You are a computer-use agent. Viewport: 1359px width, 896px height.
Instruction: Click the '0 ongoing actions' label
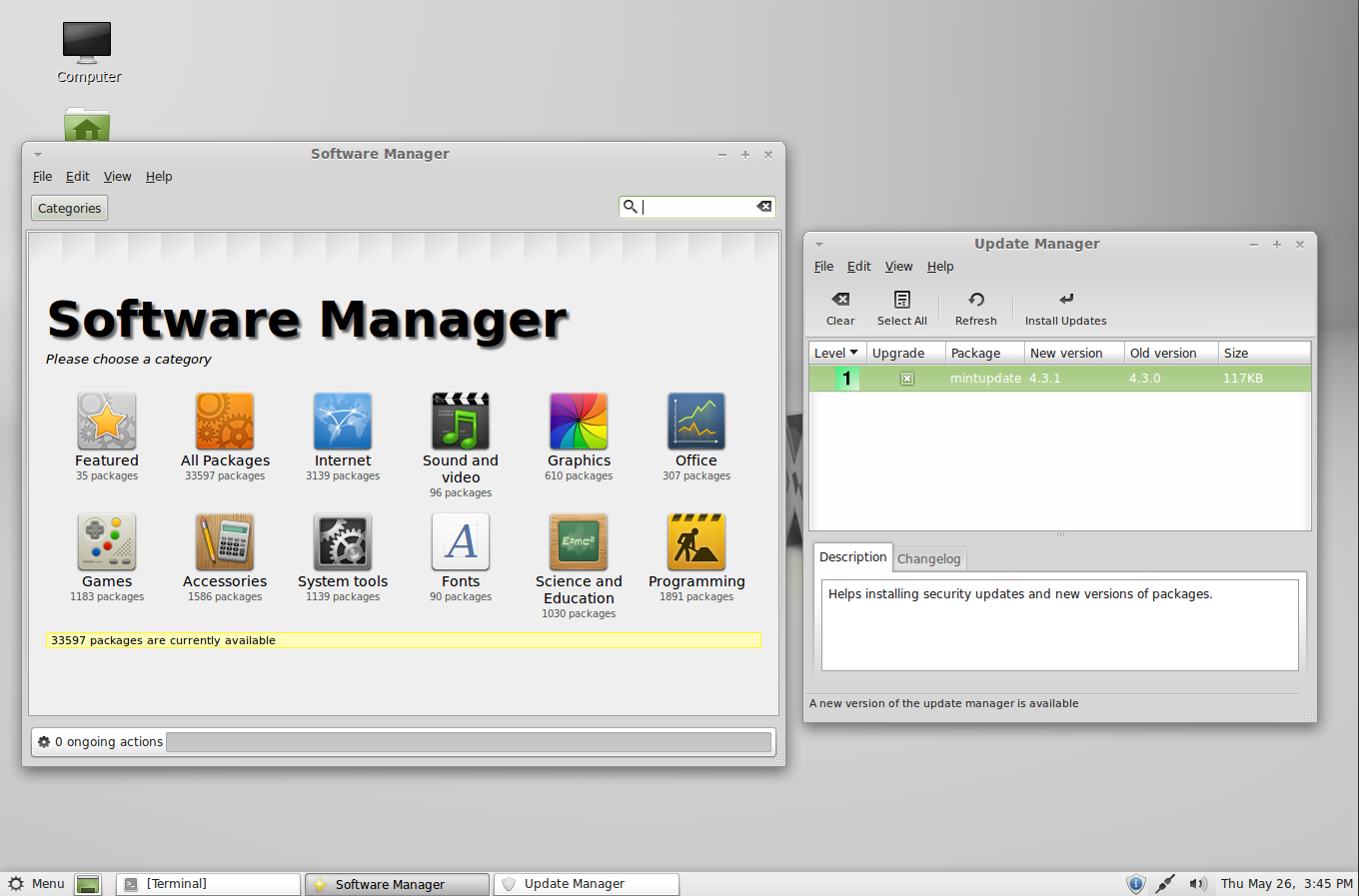coord(109,742)
